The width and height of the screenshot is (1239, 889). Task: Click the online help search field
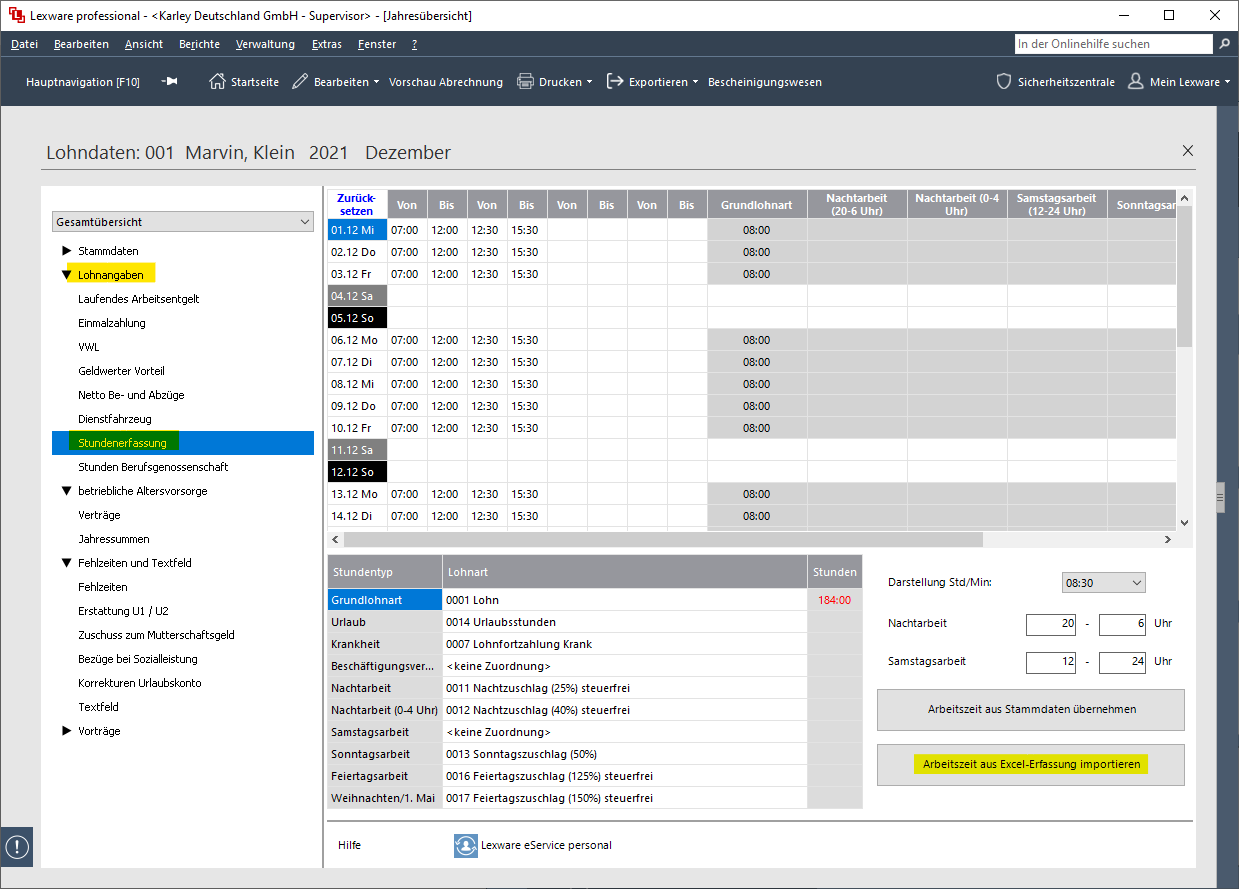1114,44
